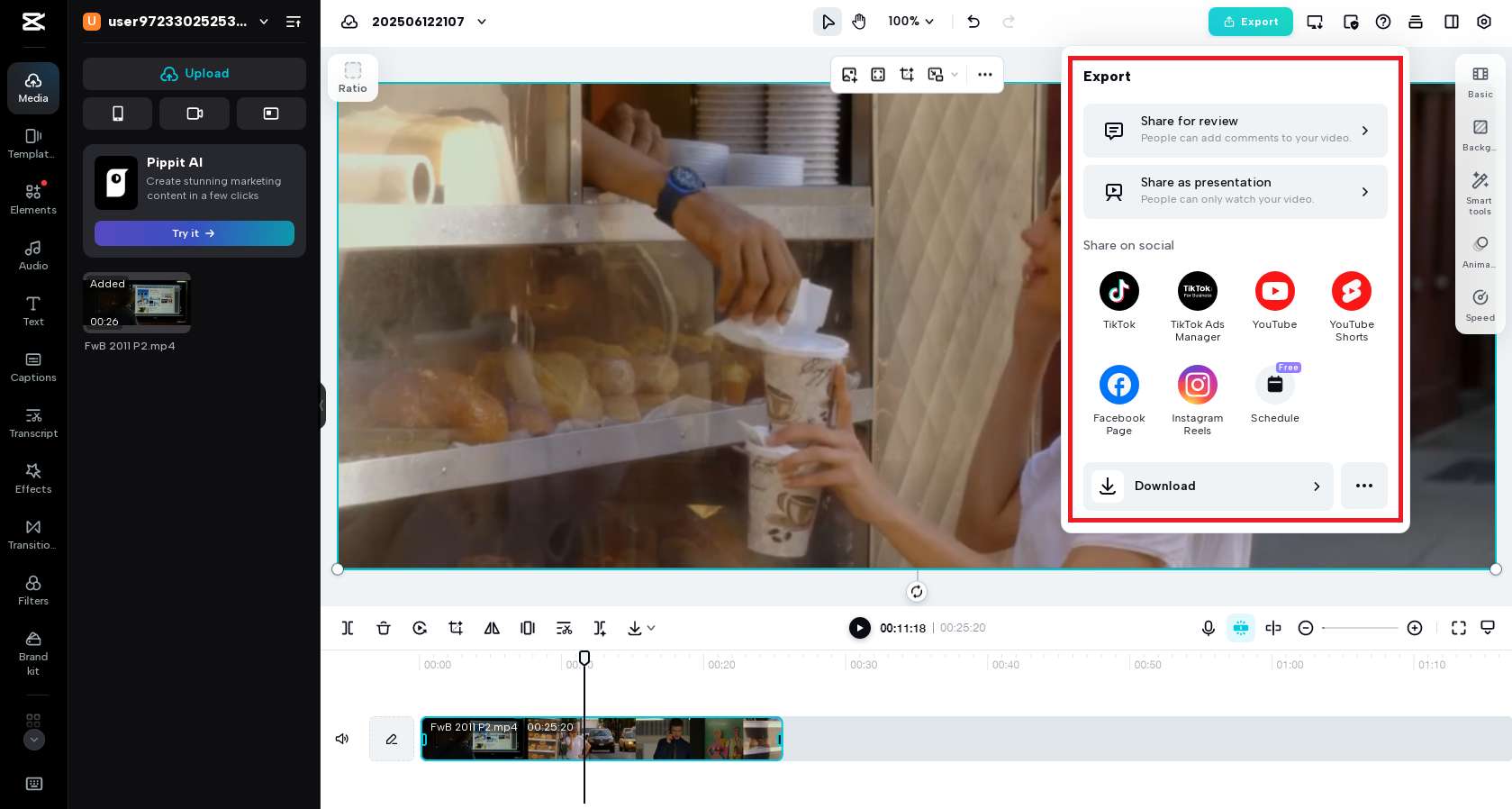Viewport: 1512px width, 809px height.
Task: Share video to YouTube
Action: [x=1274, y=301]
